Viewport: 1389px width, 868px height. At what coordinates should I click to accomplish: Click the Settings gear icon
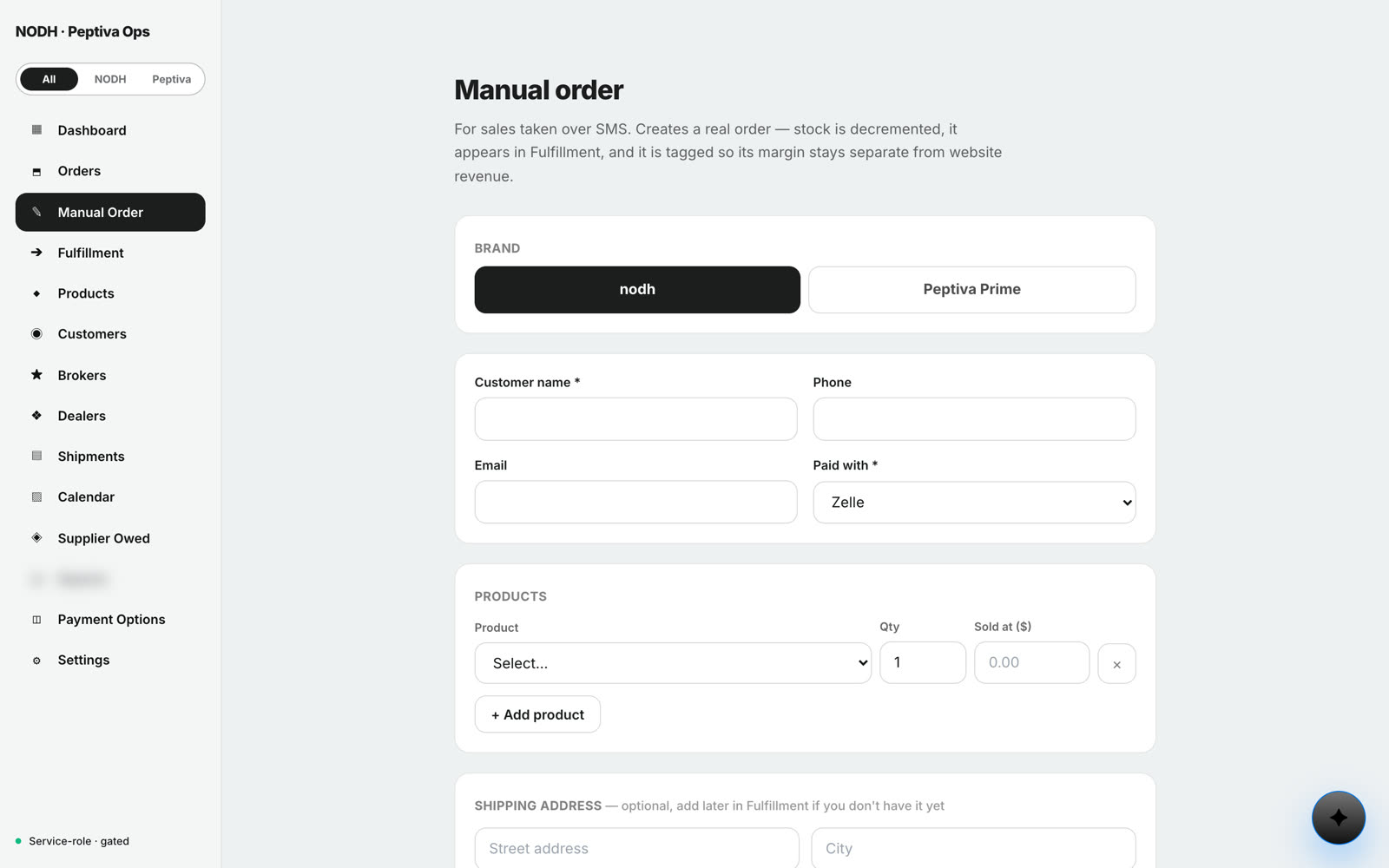pos(36,661)
